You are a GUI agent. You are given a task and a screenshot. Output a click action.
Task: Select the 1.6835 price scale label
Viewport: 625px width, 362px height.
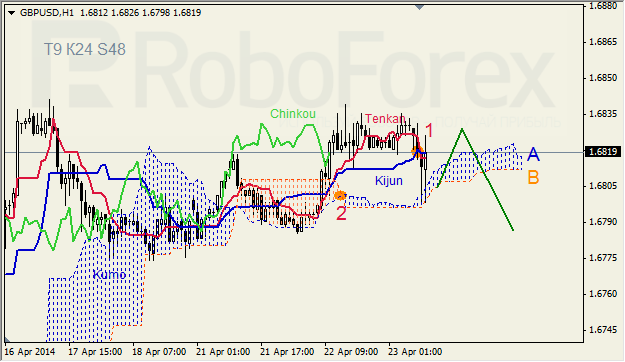(x=603, y=114)
